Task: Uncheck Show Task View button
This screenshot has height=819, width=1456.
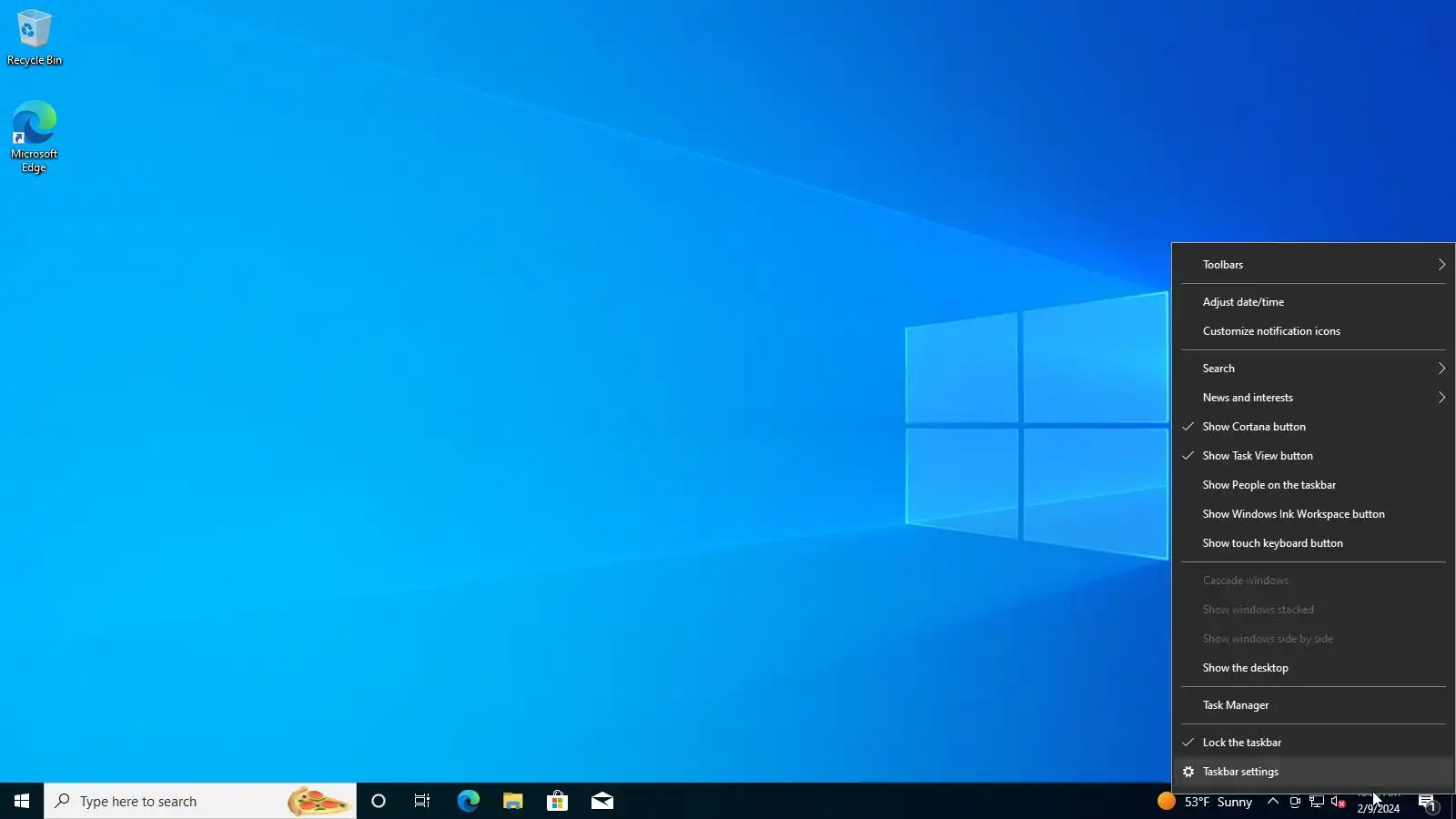Action: click(1313, 456)
